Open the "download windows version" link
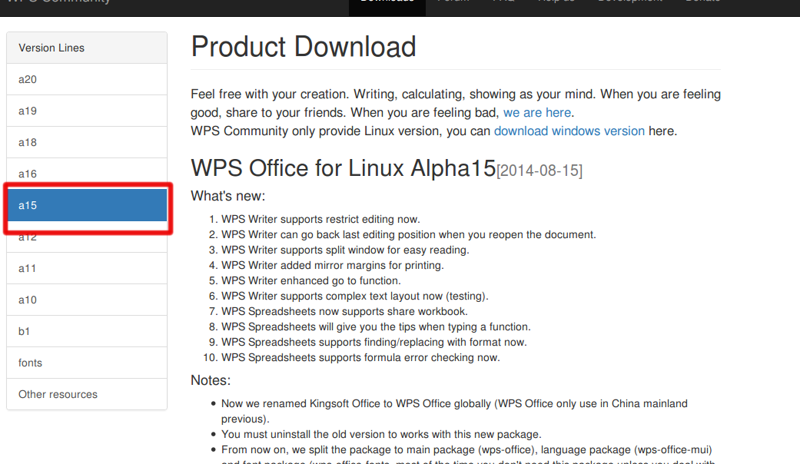The height and width of the screenshot is (464, 800). click(569, 131)
